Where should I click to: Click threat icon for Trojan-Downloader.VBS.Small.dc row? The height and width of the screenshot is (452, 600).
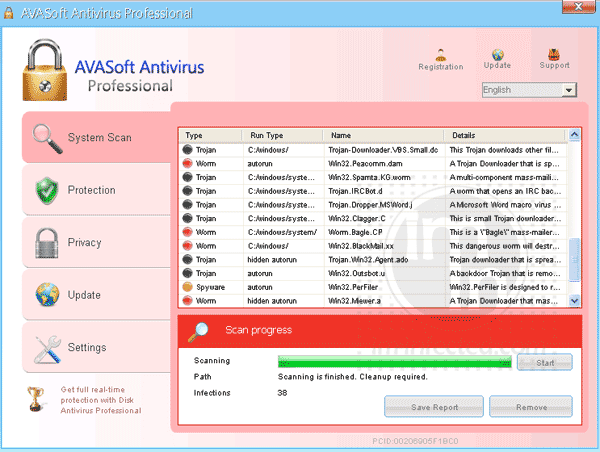click(x=188, y=150)
